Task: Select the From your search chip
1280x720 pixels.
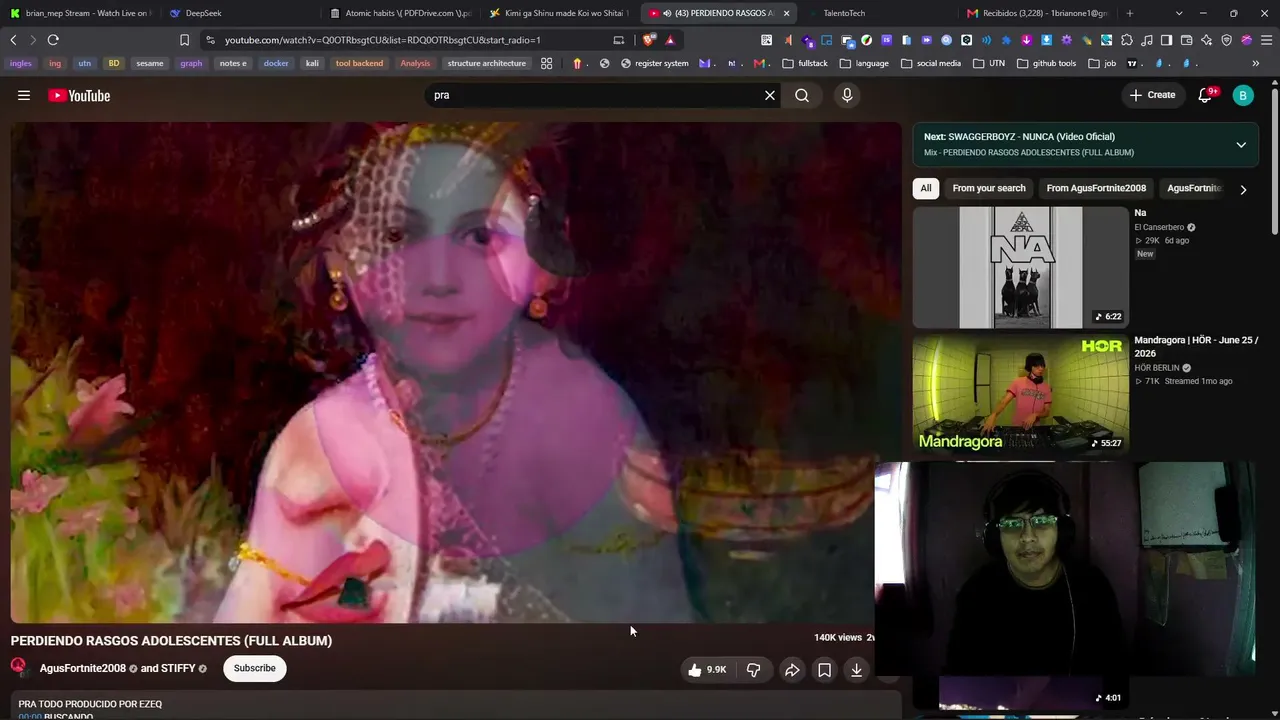Action: point(989,188)
